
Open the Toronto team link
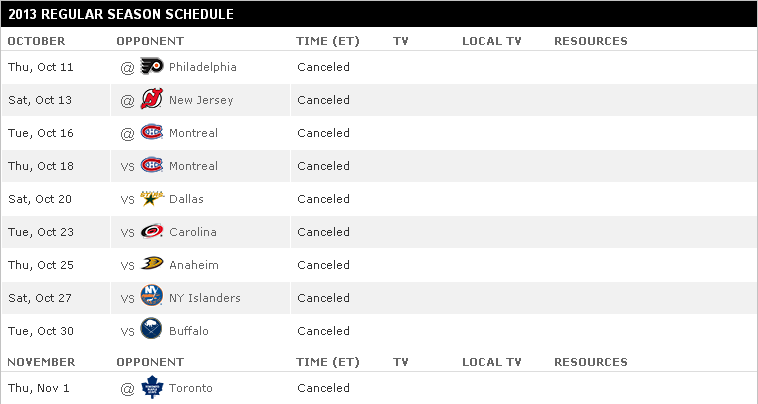point(190,388)
